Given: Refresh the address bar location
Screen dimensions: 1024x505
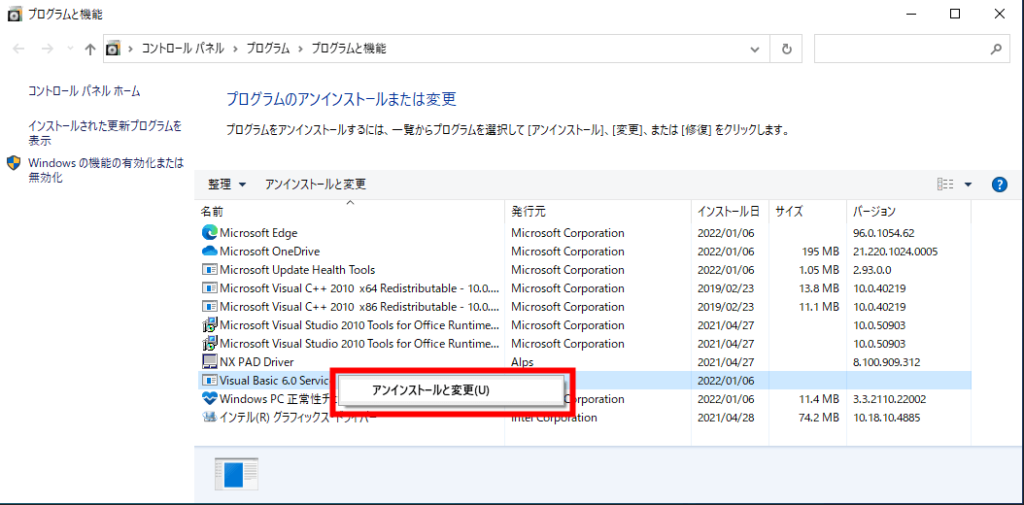Looking at the screenshot, I should coord(787,49).
